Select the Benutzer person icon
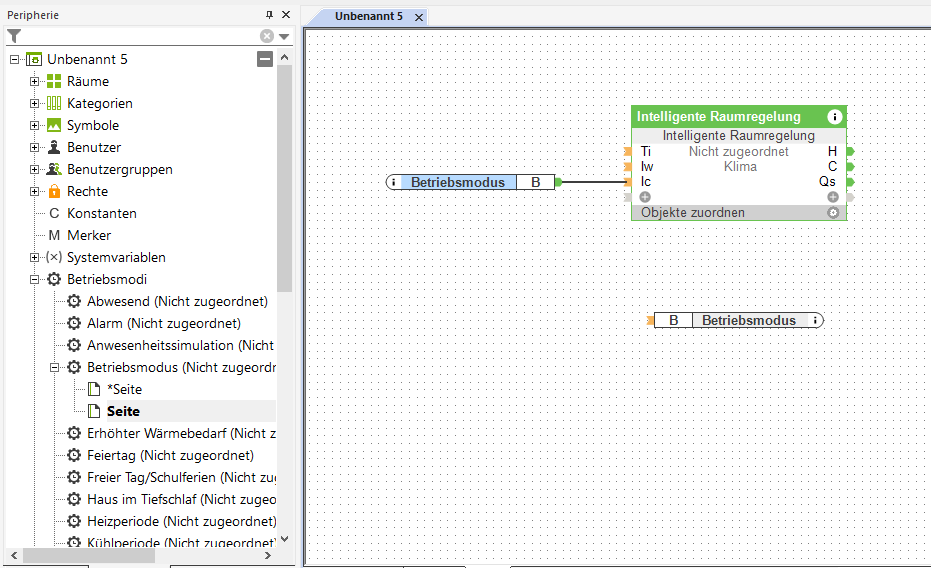931x568 pixels. click(x=54, y=147)
